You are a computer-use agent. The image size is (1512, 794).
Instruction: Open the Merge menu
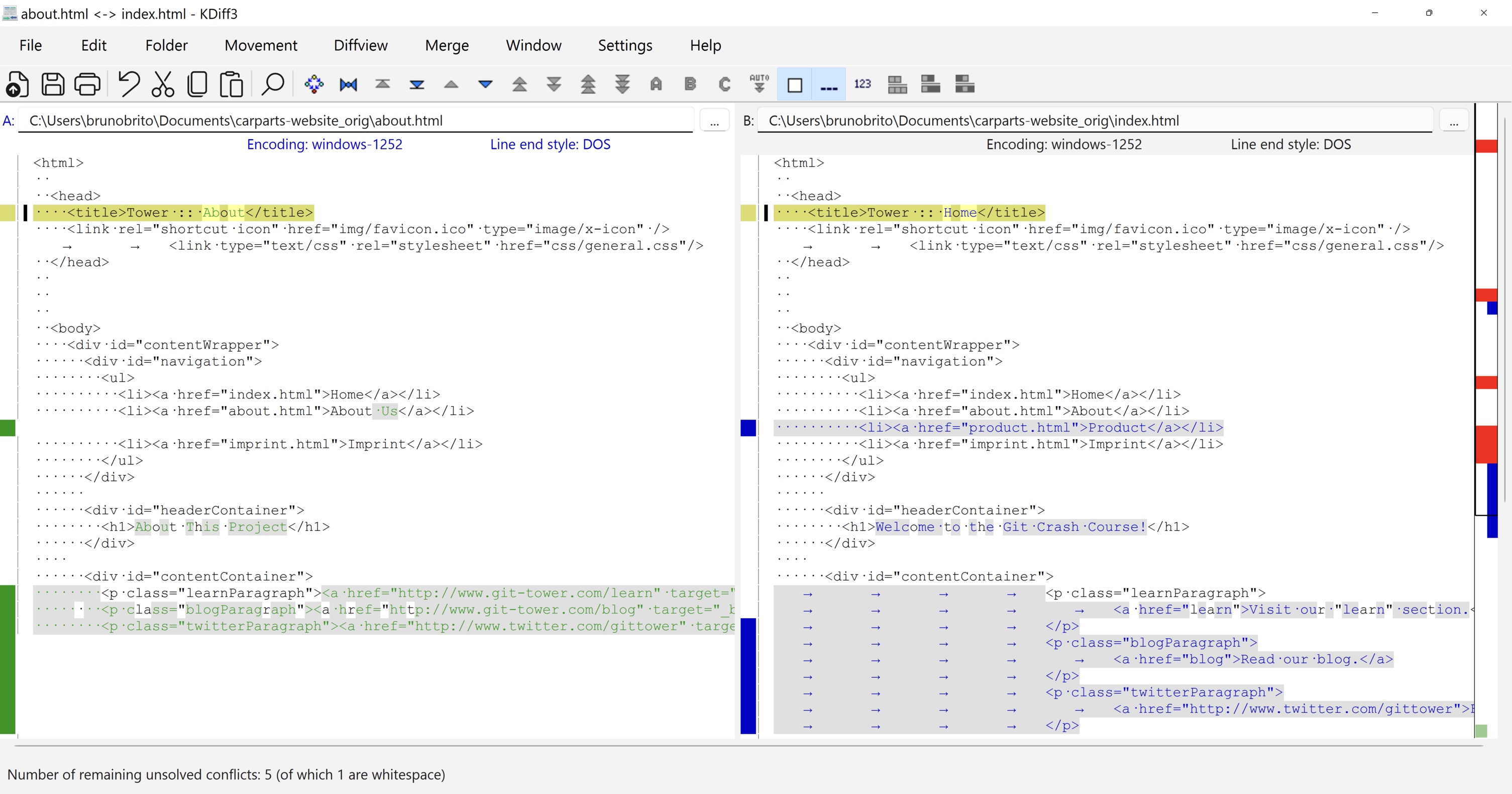[x=446, y=45]
